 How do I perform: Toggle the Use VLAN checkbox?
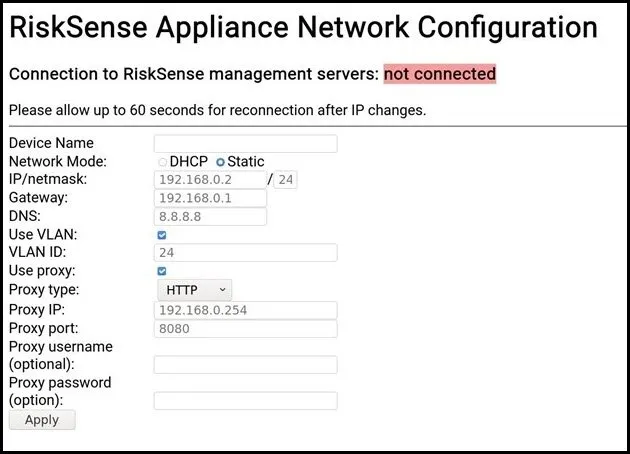[x=162, y=235]
